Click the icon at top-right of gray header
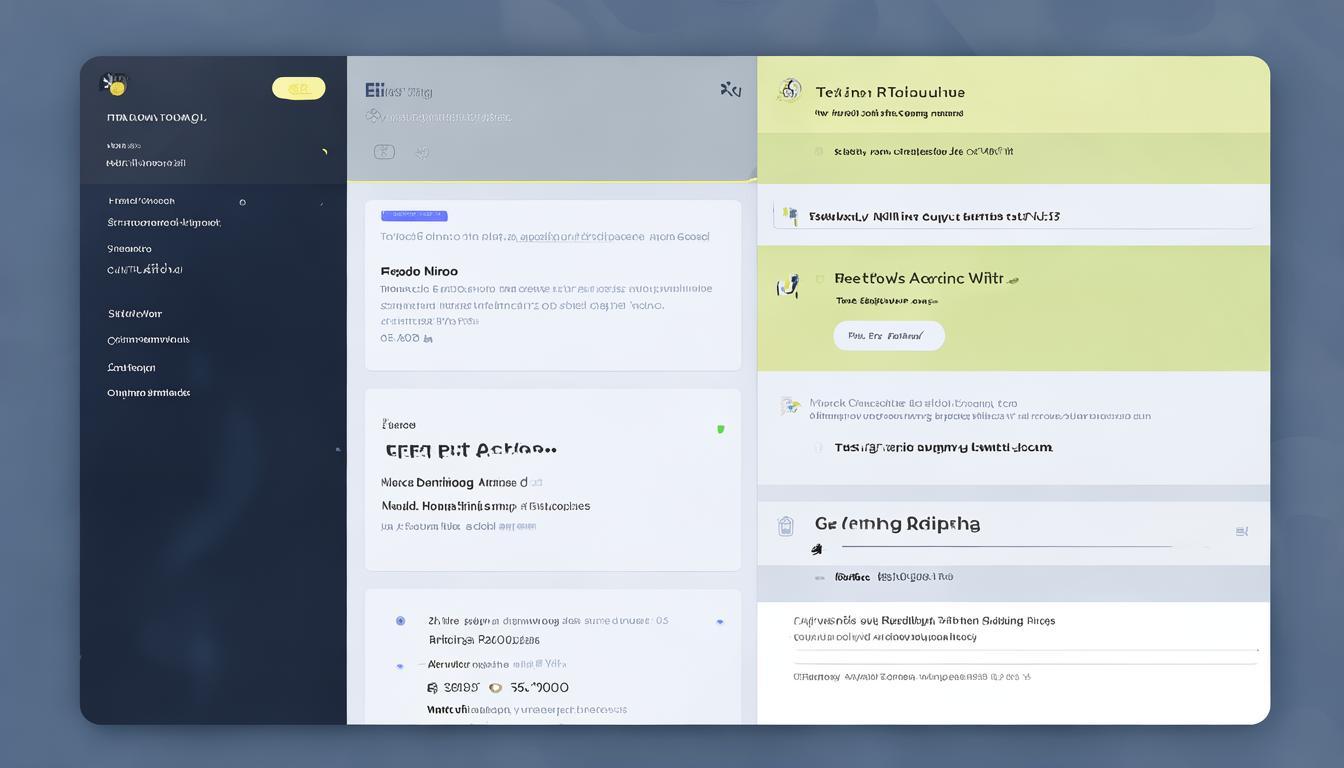 pyautogui.click(x=731, y=90)
